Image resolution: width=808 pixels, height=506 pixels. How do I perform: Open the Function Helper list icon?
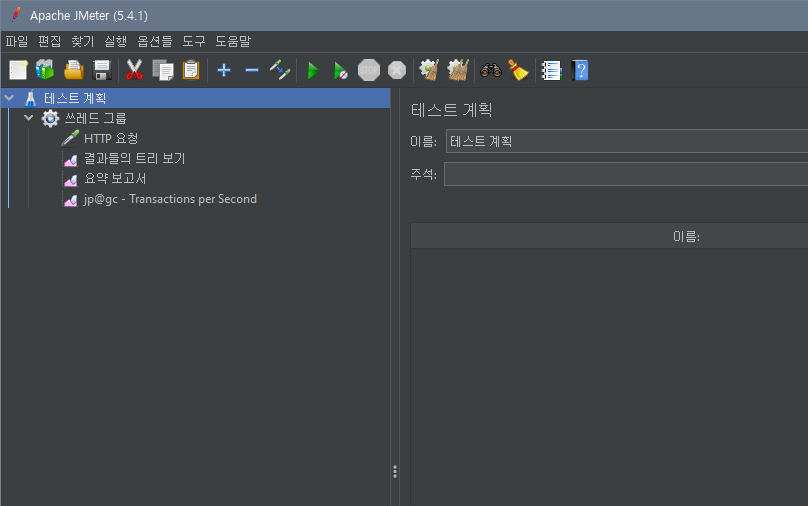[551, 71]
